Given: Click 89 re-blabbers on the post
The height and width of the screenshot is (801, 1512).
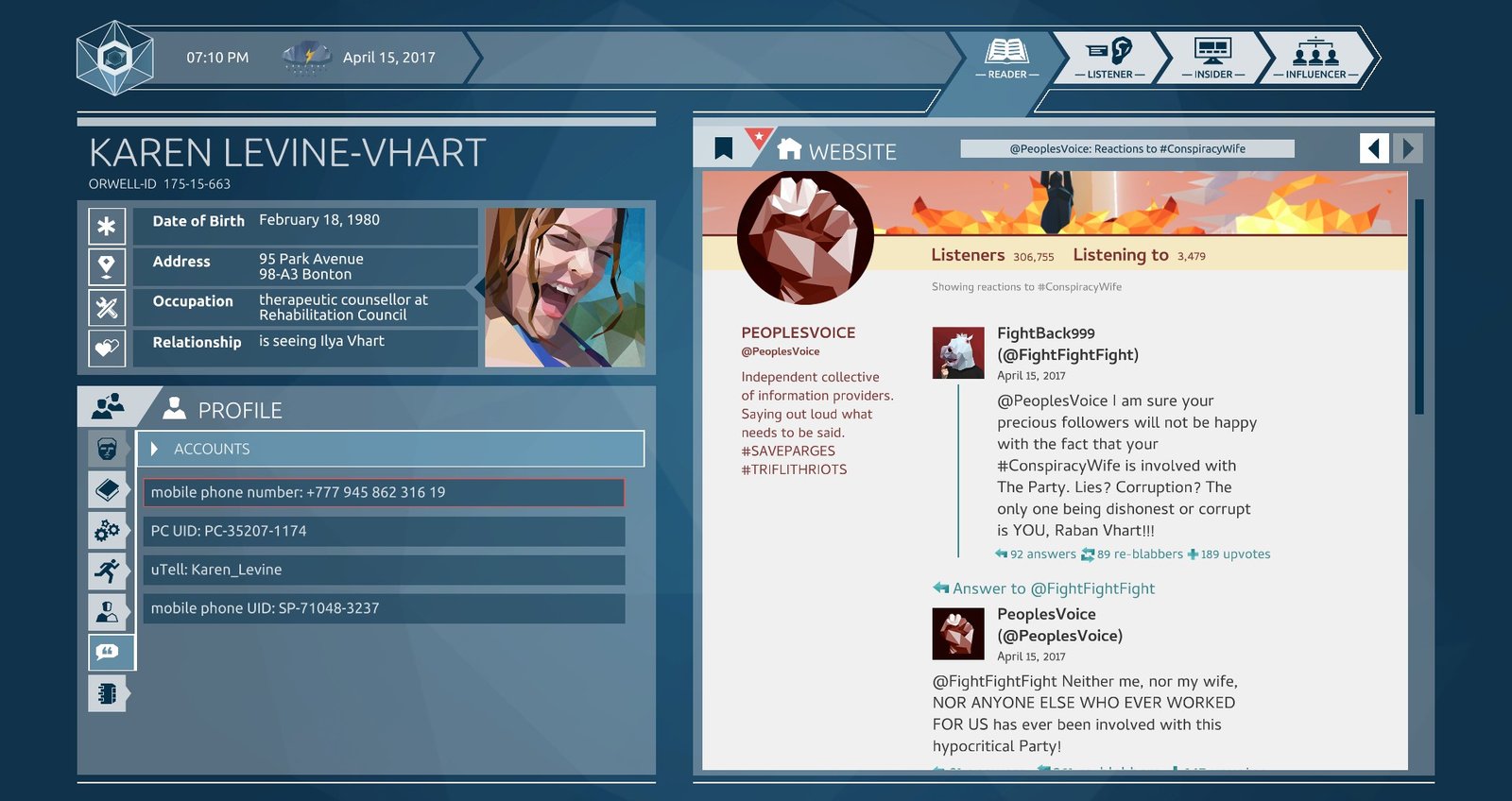Looking at the screenshot, I should [1132, 554].
